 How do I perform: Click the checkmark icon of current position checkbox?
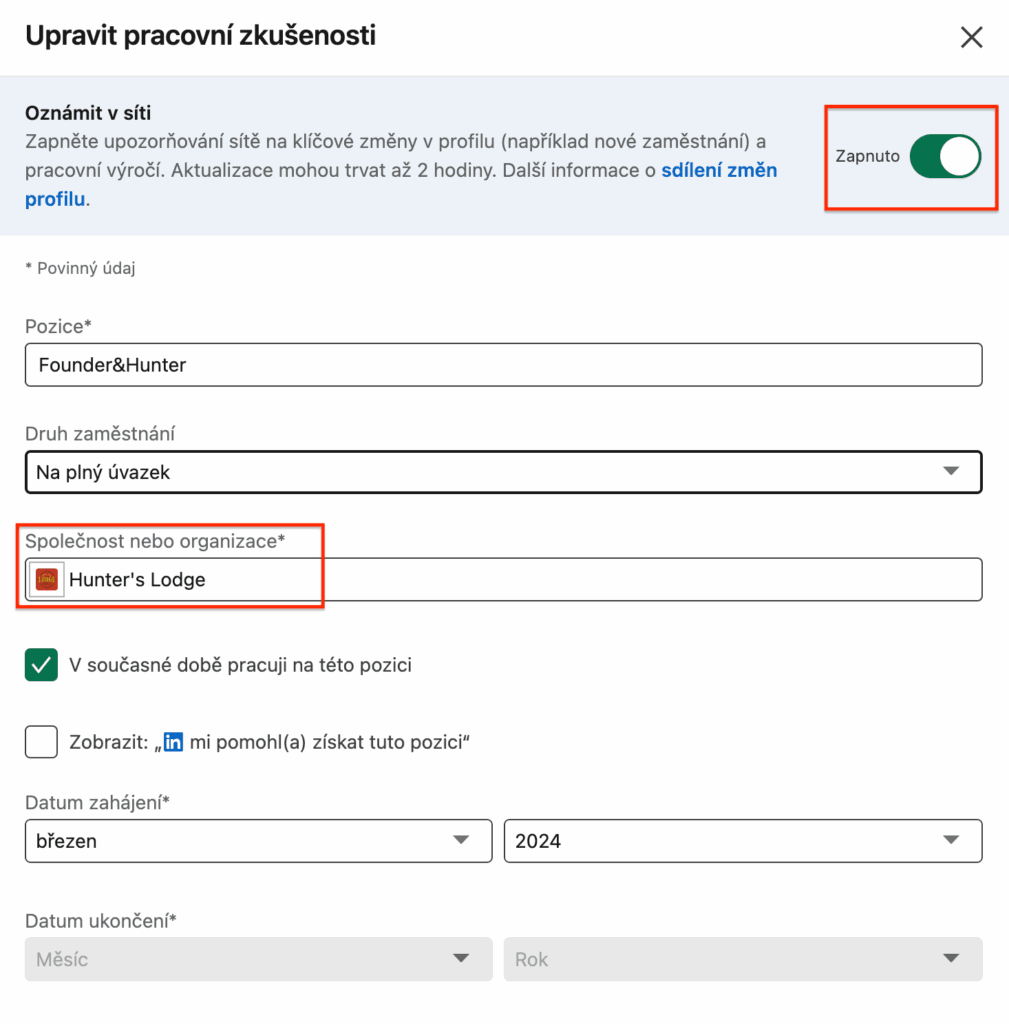pyautogui.click(x=41, y=665)
